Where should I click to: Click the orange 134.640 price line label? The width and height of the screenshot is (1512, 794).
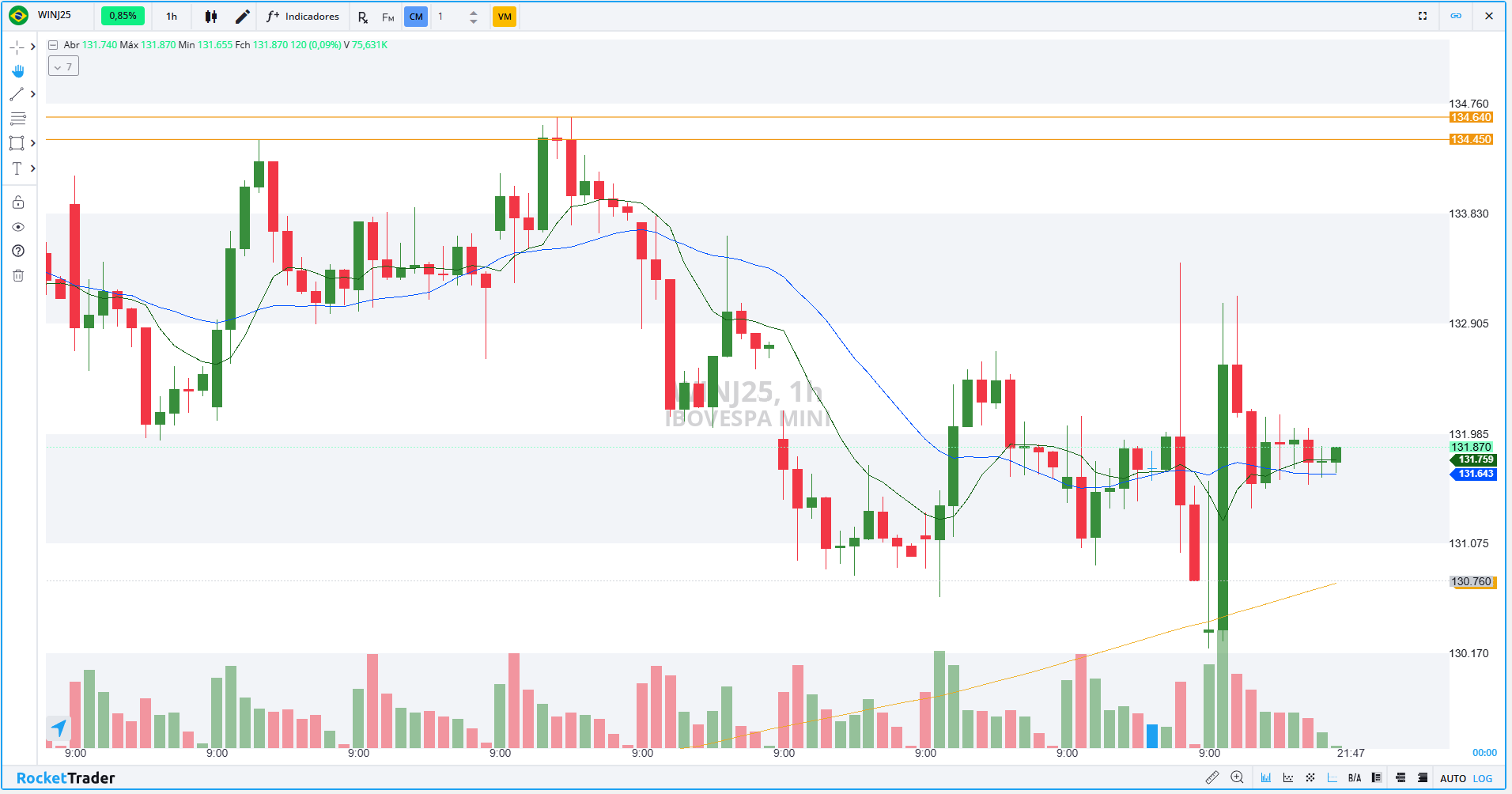tap(1471, 118)
